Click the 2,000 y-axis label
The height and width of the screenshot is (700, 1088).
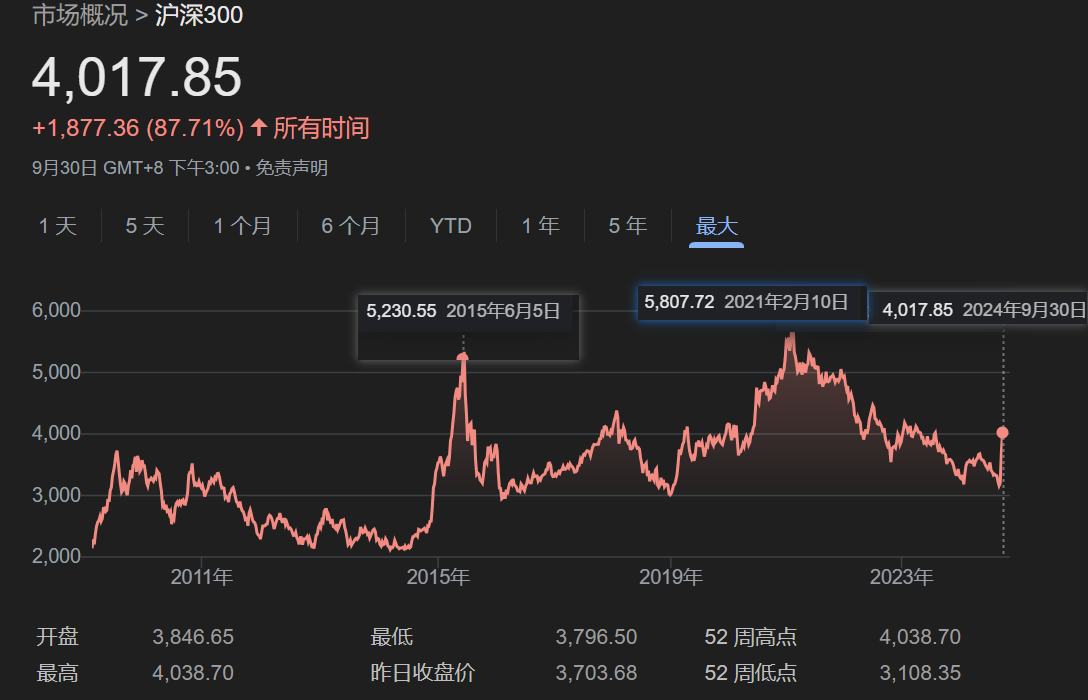click(56, 556)
